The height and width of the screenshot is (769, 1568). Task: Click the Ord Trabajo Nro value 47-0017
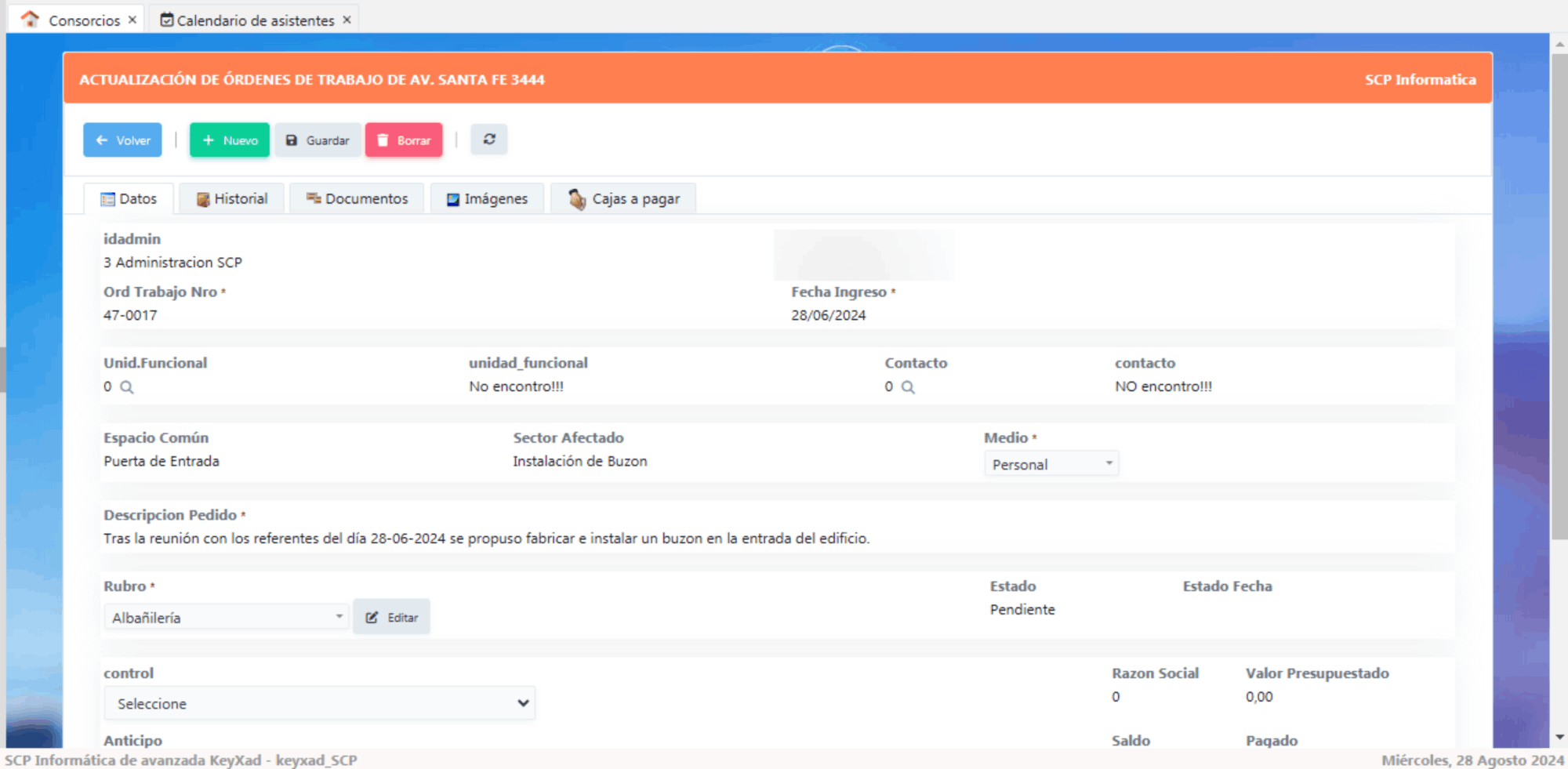coord(130,315)
